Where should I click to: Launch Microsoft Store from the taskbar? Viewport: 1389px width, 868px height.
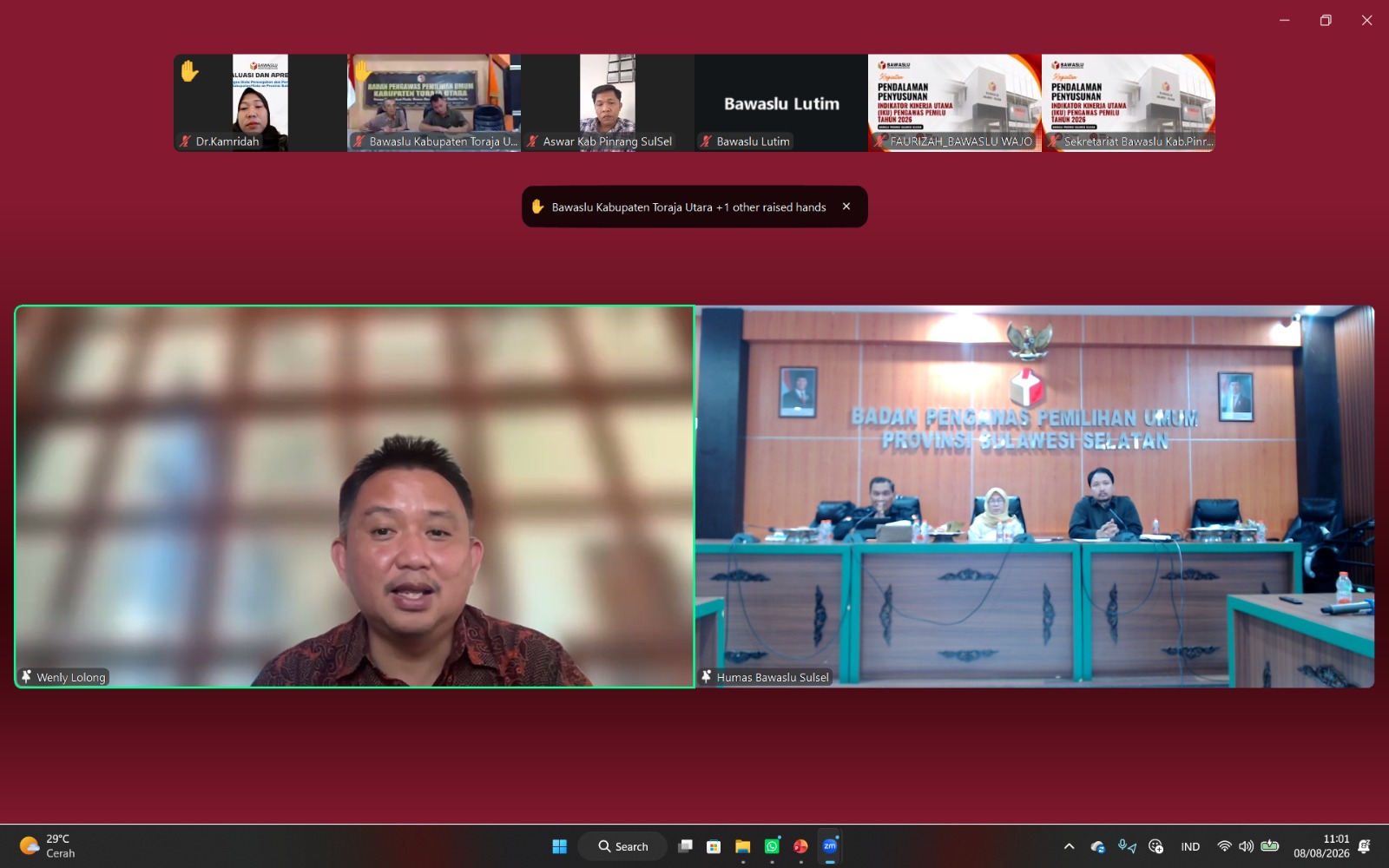pyautogui.click(x=714, y=846)
